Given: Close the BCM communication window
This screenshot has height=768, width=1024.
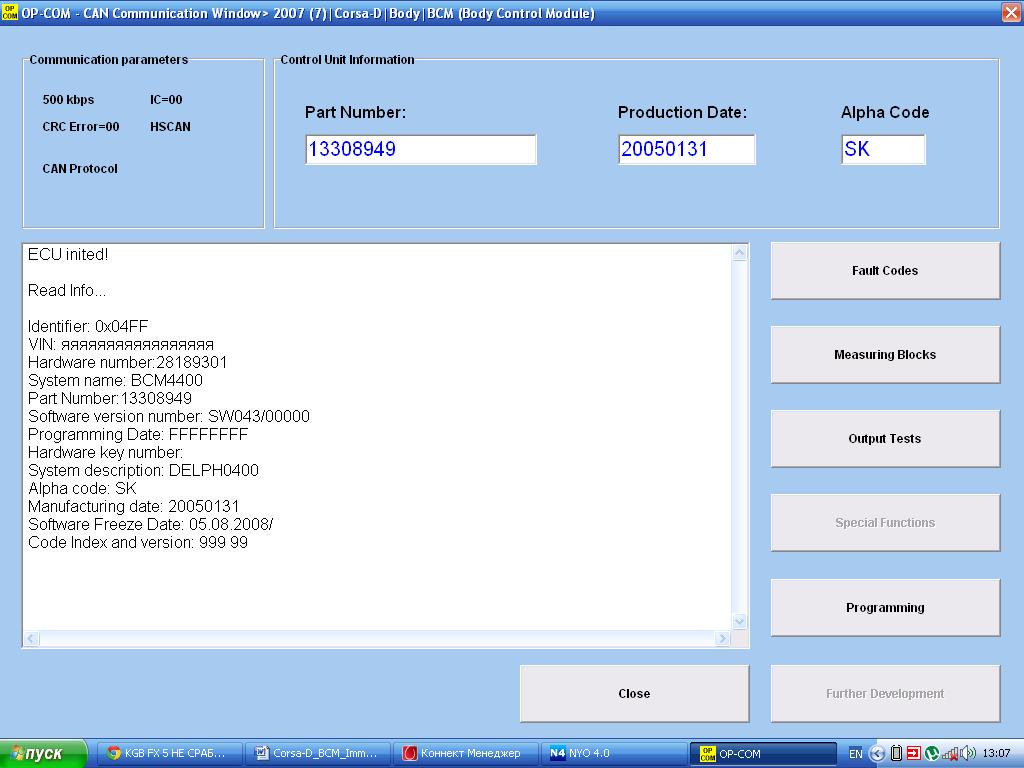Looking at the screenshot, I should pyautogui.click(x=634, y=694).
